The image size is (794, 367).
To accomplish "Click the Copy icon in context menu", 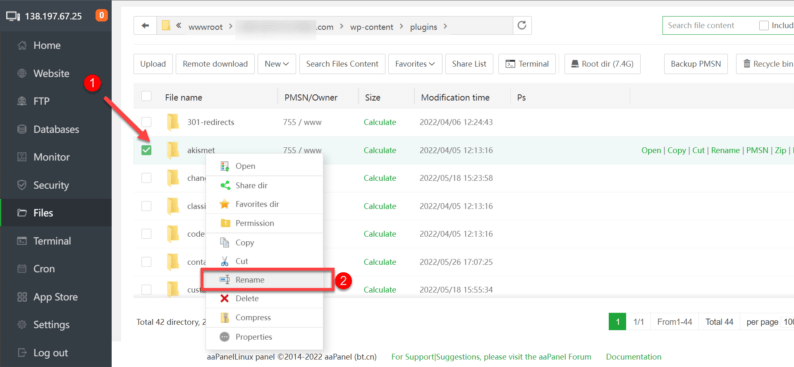I will [225, 242].
